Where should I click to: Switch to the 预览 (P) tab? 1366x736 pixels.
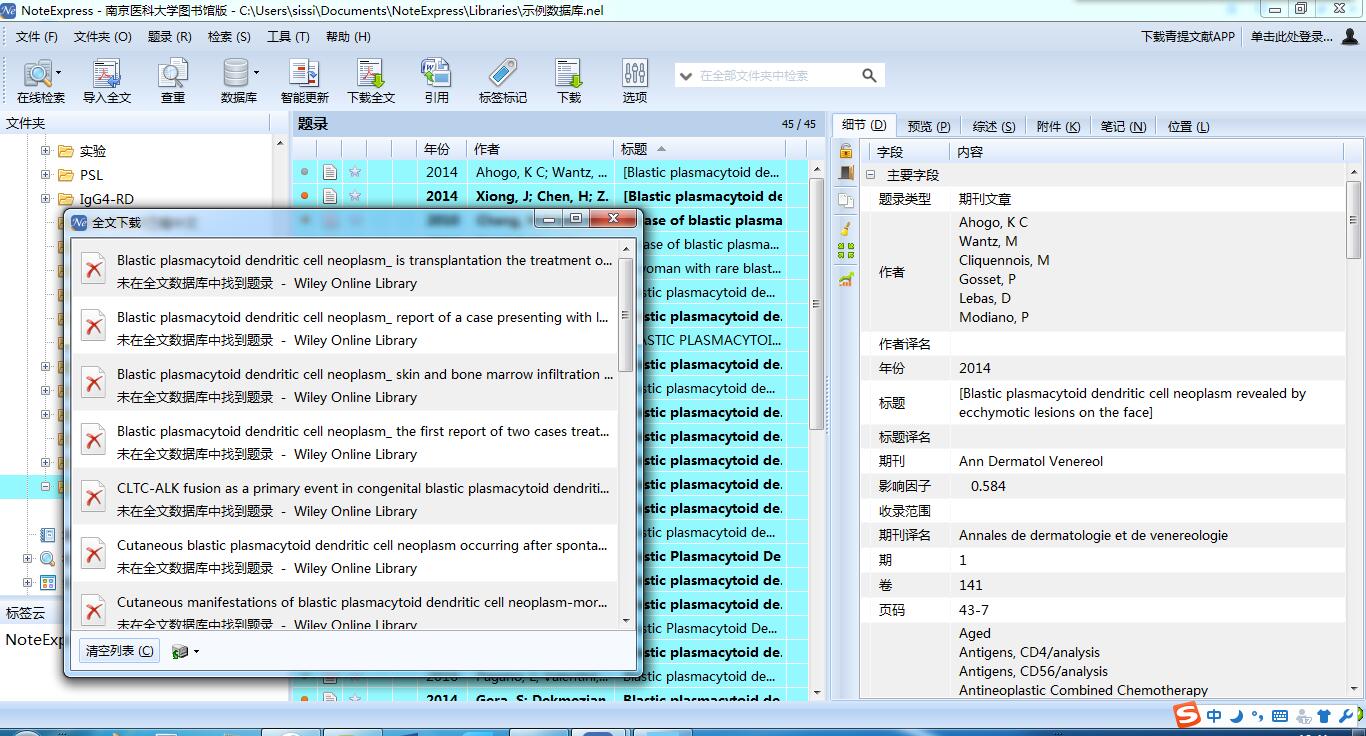pos(928,126)
